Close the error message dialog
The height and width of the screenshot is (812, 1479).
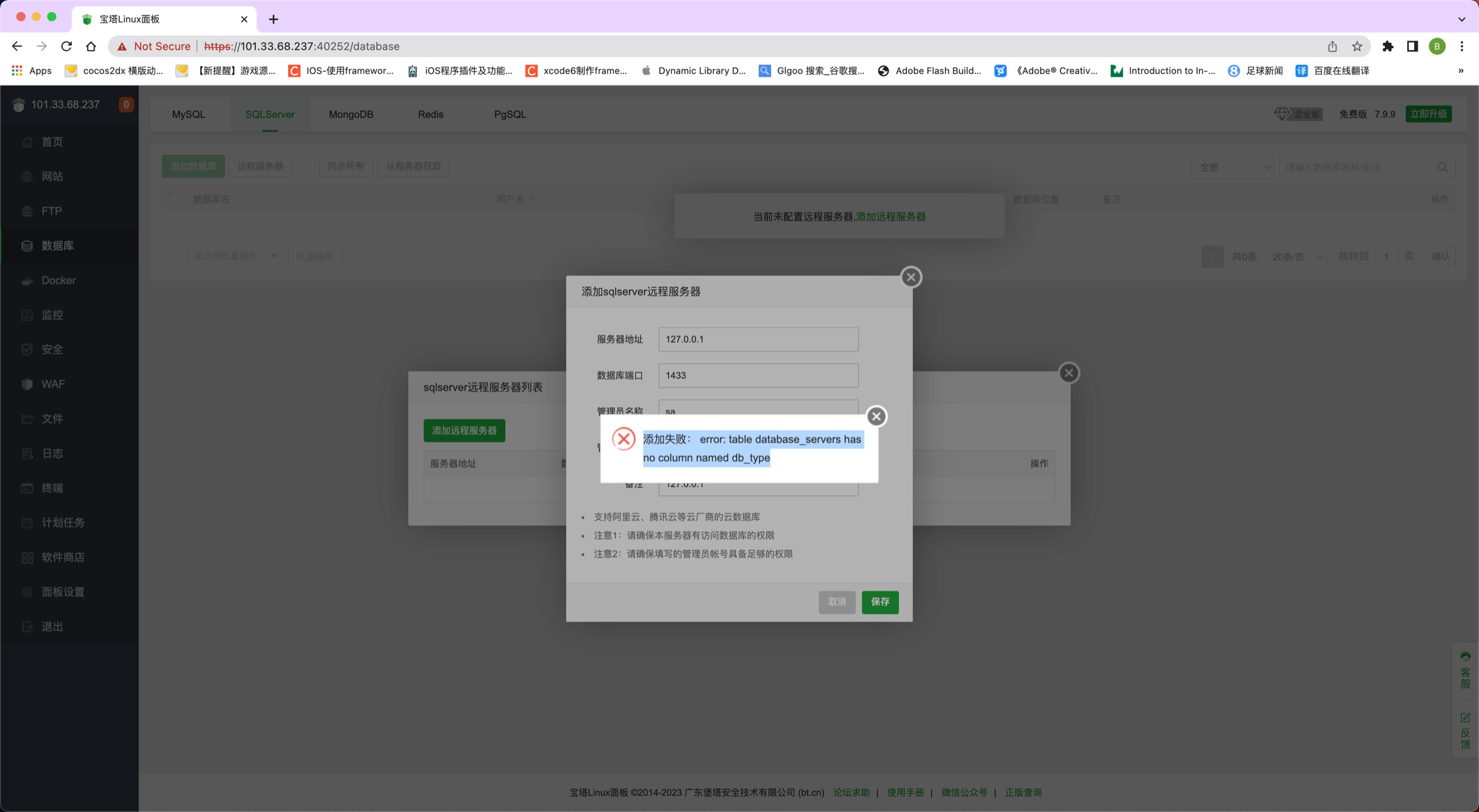point(876,416)
